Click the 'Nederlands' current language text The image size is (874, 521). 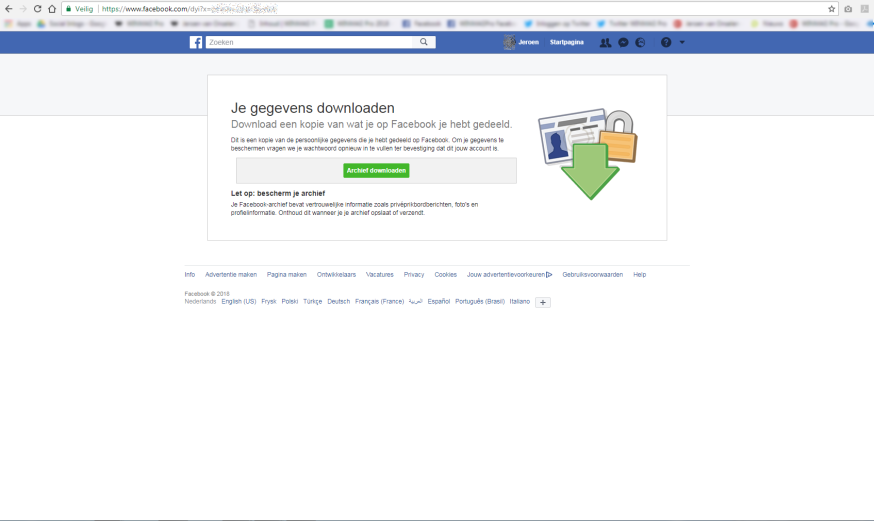(x=200, y=301)
